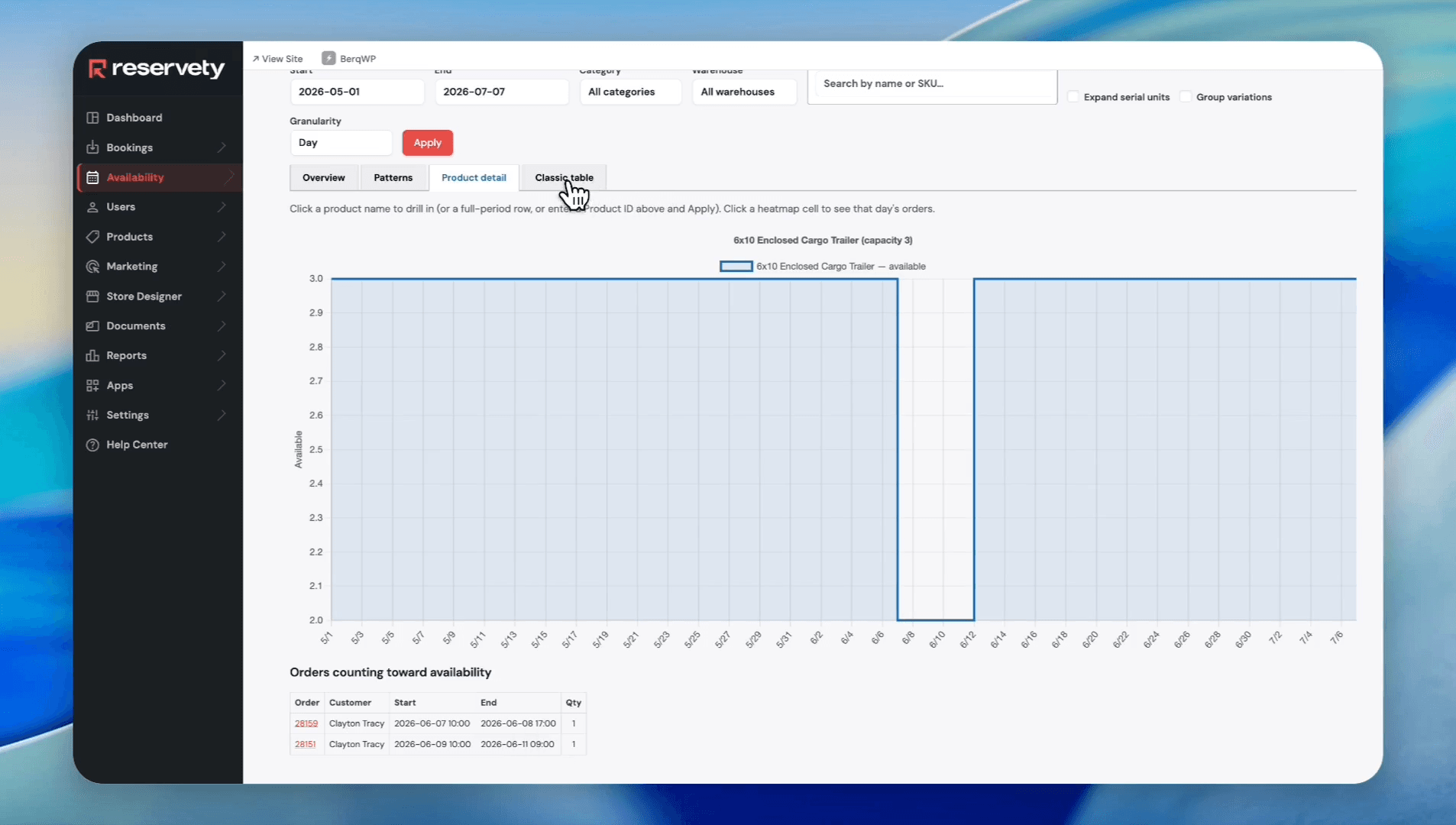Click the Qty column header
The image size is (1456, 825).
click(574, 703)
